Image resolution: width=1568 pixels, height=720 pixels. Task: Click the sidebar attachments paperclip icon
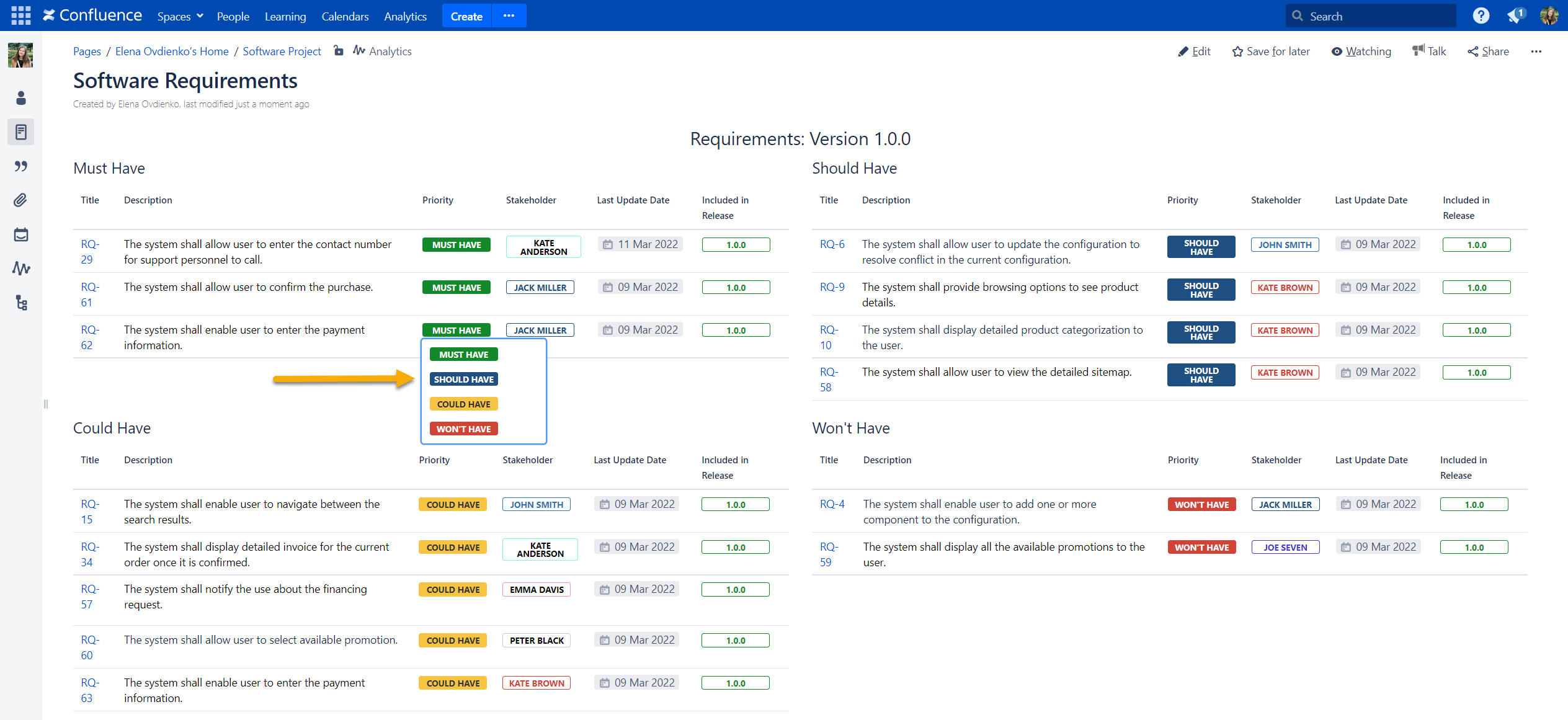click(x=20, y=200)
